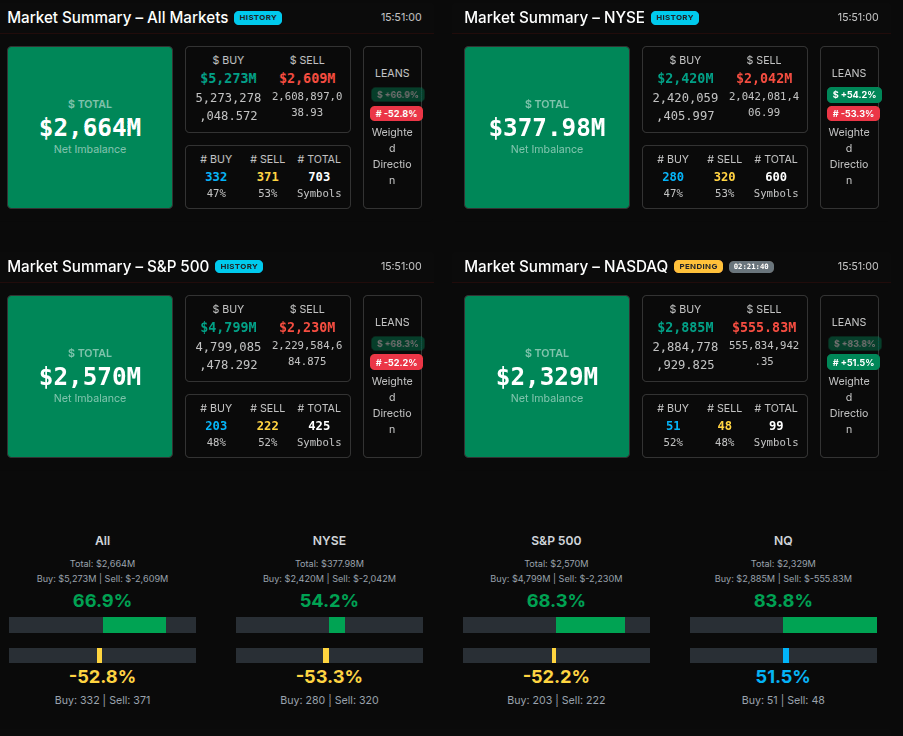Select the $2,329M NASDAQ total tile
This screenshot has width=903, height=736.
pos(547,376)
